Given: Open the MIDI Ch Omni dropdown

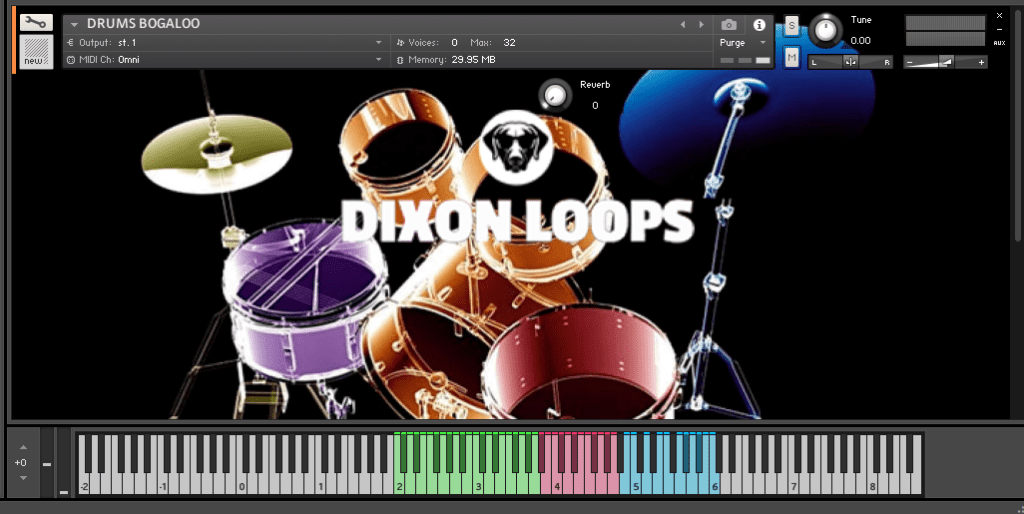Looking at the screenshot, I should pos(378,60).
